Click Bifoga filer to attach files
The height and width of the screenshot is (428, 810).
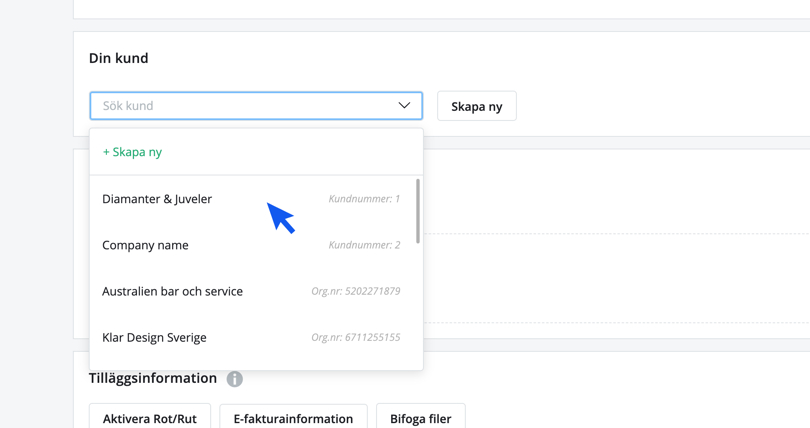tap(420, 418)
